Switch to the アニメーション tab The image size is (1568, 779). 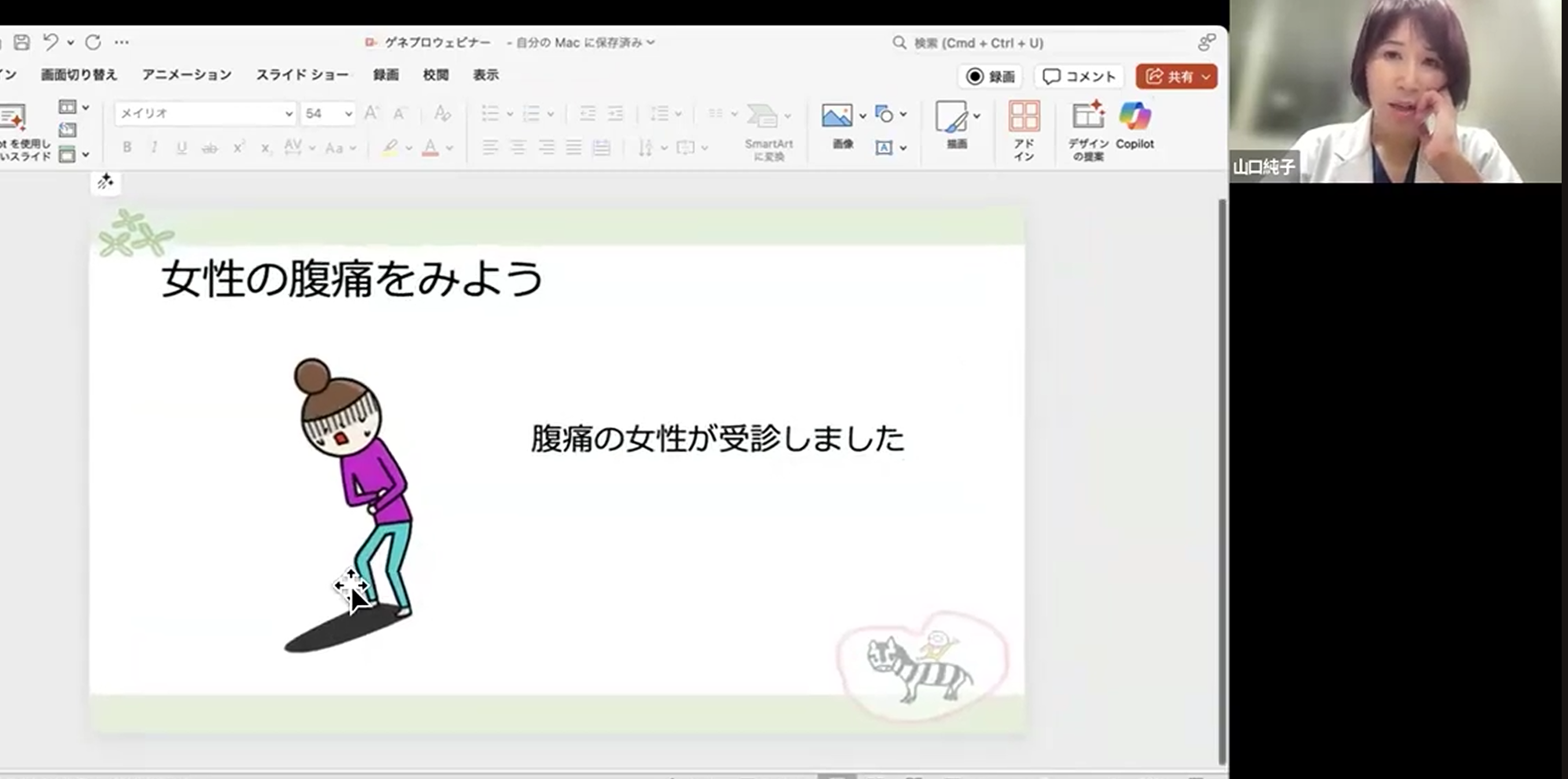pos(187,75)
